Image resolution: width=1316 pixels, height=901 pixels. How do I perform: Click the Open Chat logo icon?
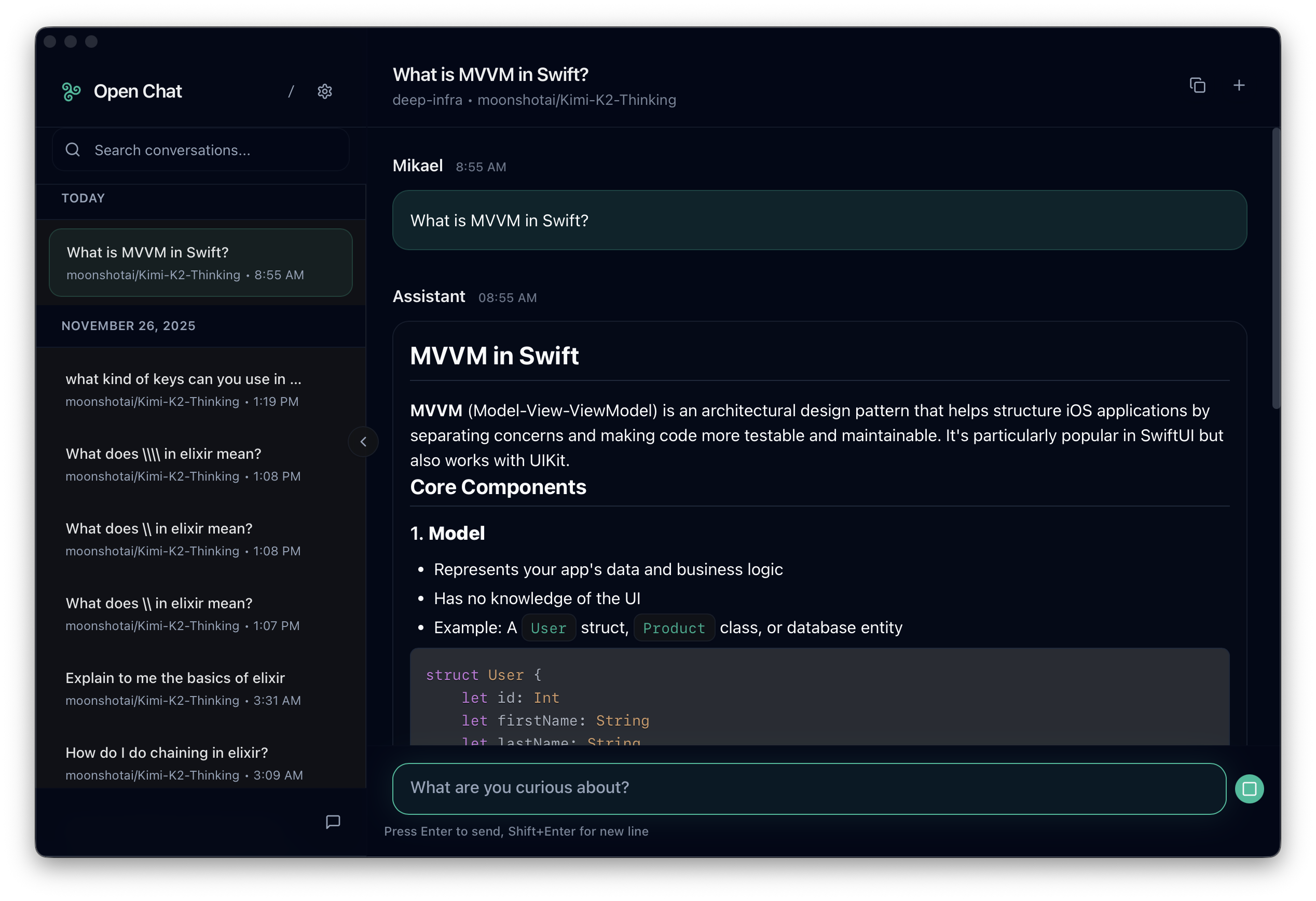(71, 91)
